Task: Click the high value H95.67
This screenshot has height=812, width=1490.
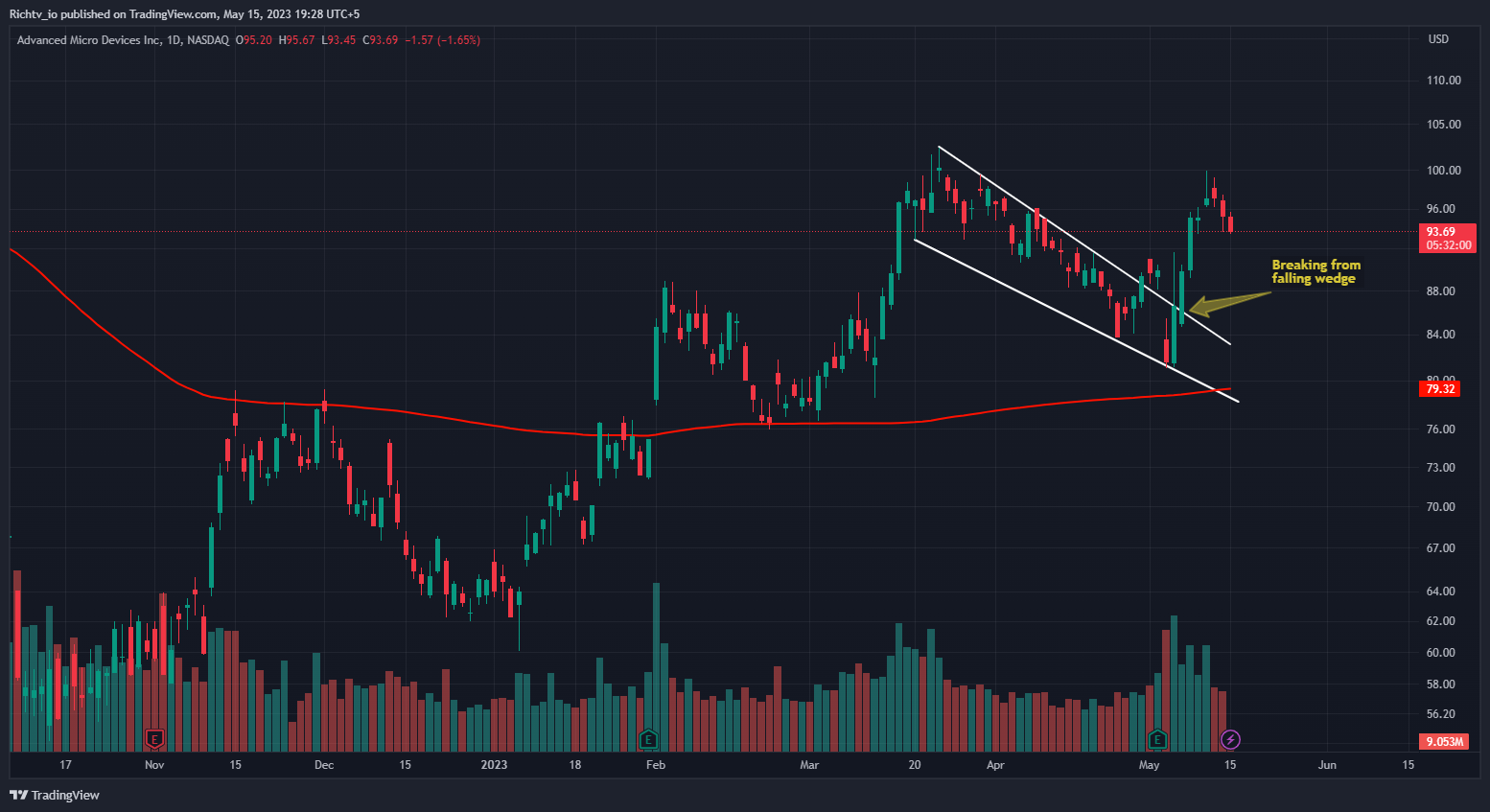Action: click(x=296, y=40)
